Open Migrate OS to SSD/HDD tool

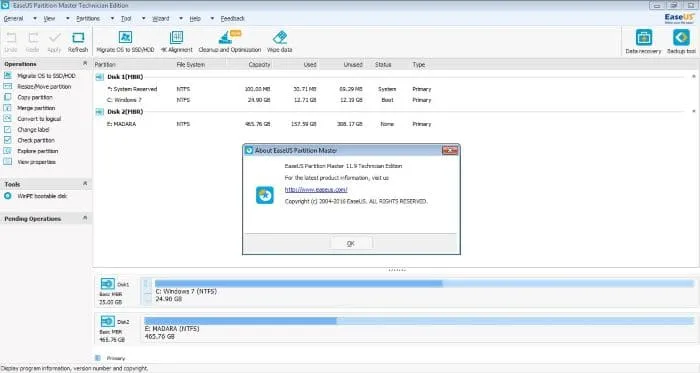(125, 42)
